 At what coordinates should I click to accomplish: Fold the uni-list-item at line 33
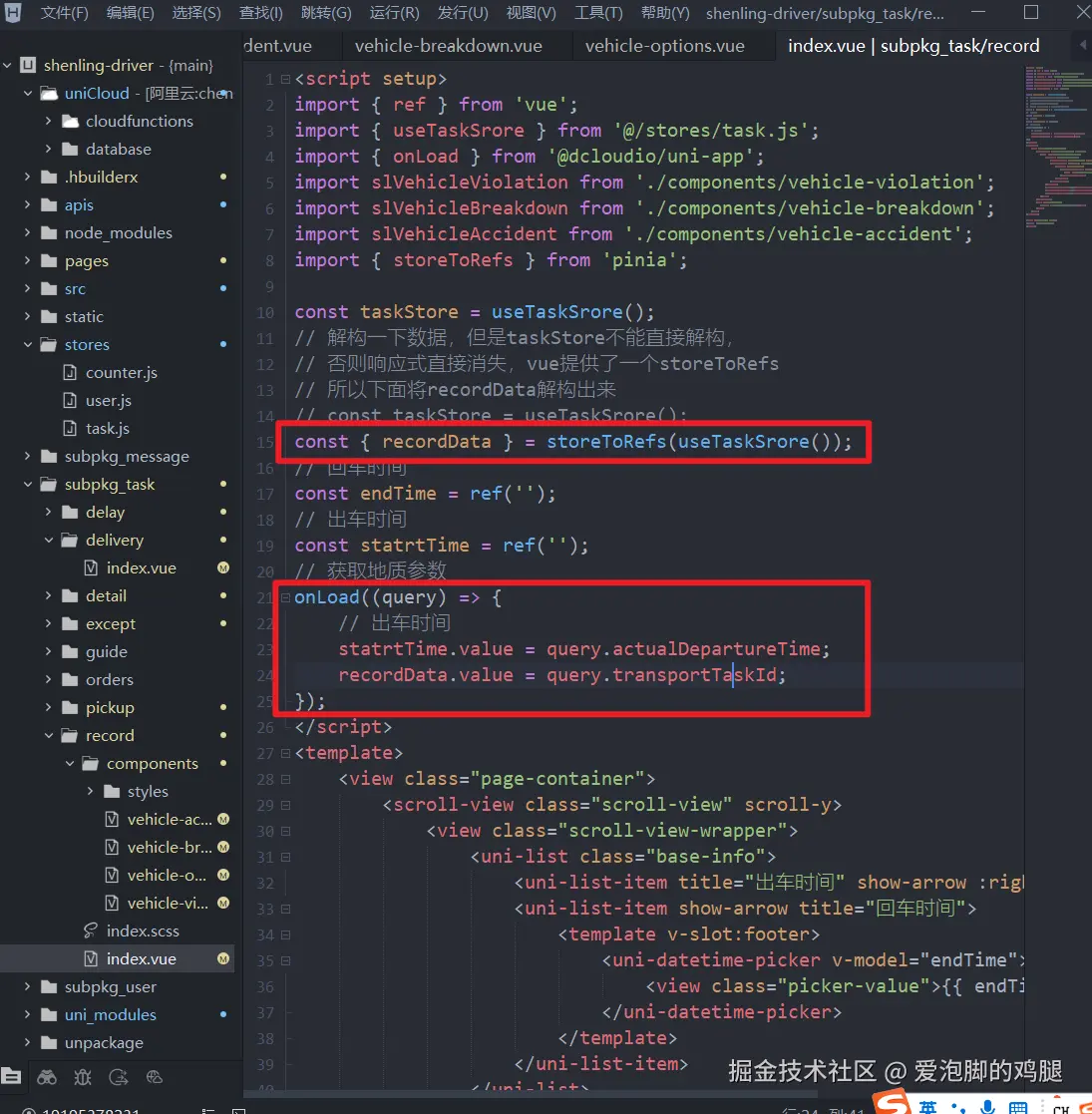coord(285,909)
